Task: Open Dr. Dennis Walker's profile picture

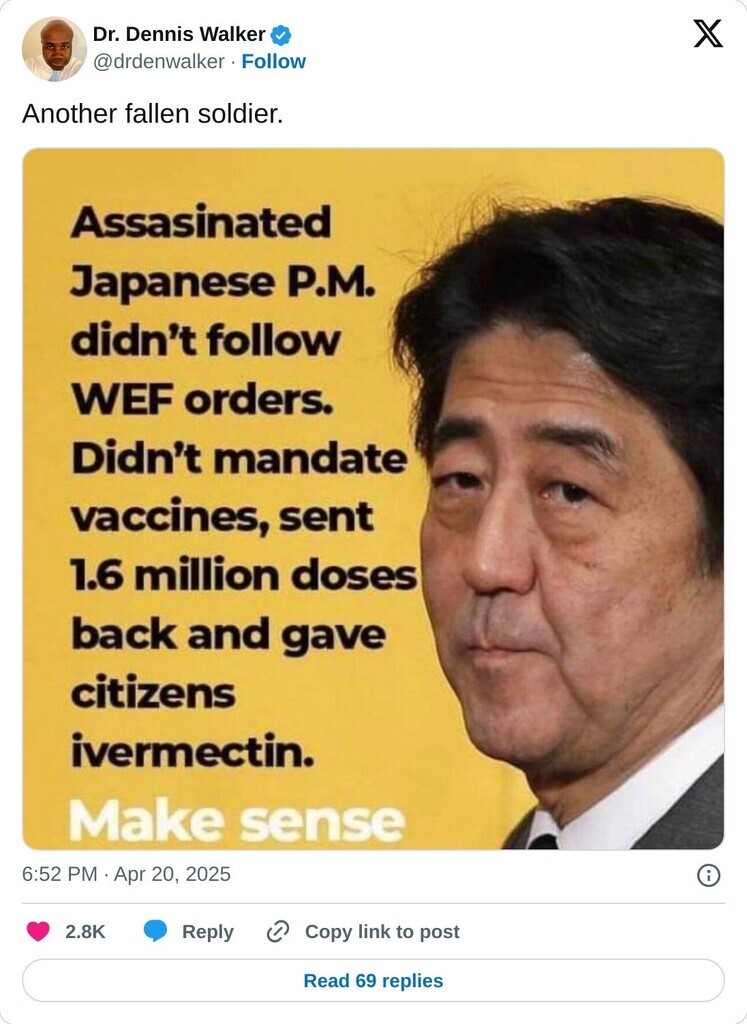Action: (54, 49)
